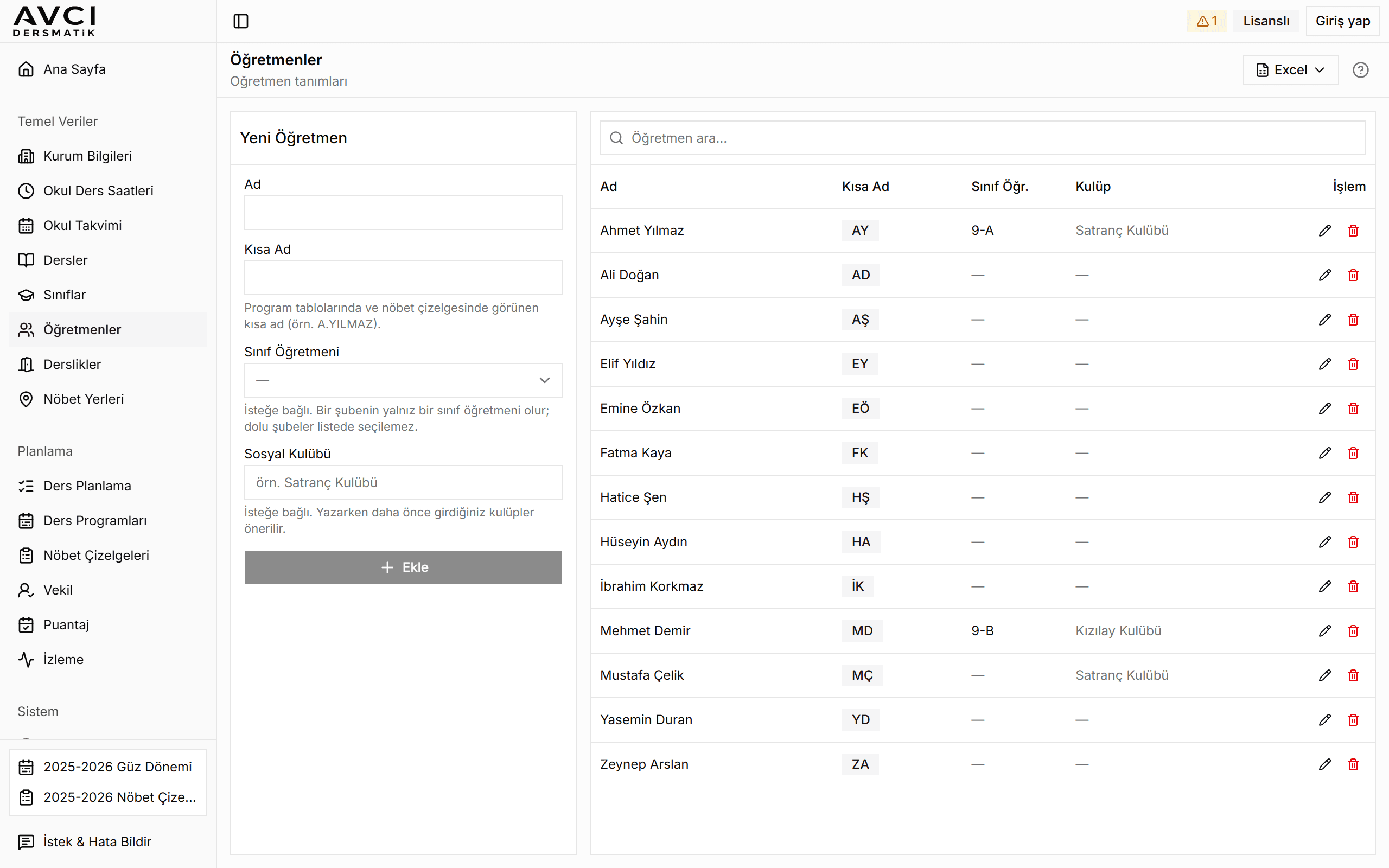
Task: Click the MD short-name badge
Action: 862,631
